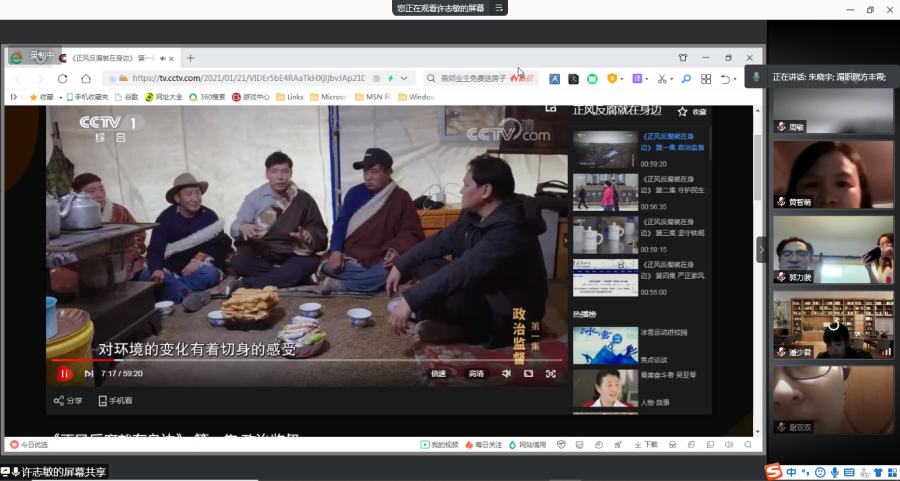Viewport: 900px width, 481px height.
Task: Open the Links bookmarks folder
Action: pos(289,97)
